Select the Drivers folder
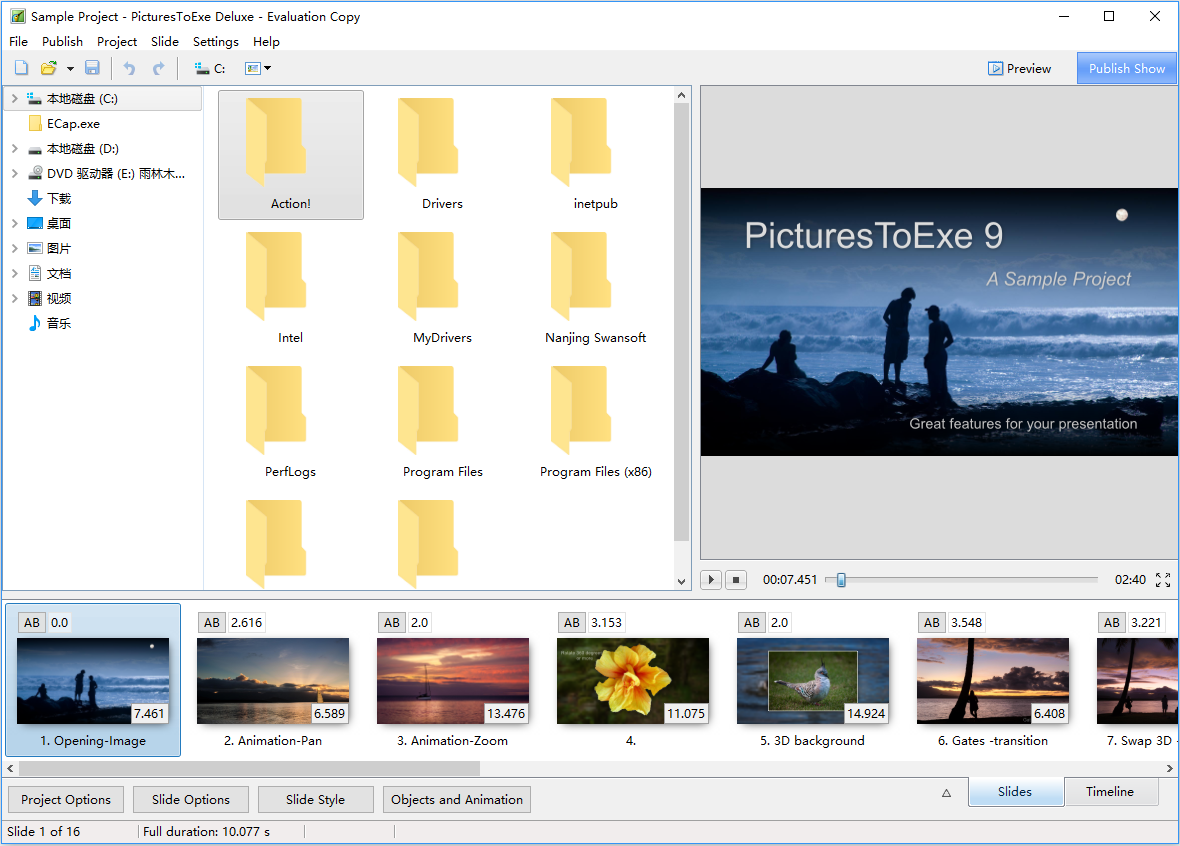 pyautogui.click(x=442, y=155)
